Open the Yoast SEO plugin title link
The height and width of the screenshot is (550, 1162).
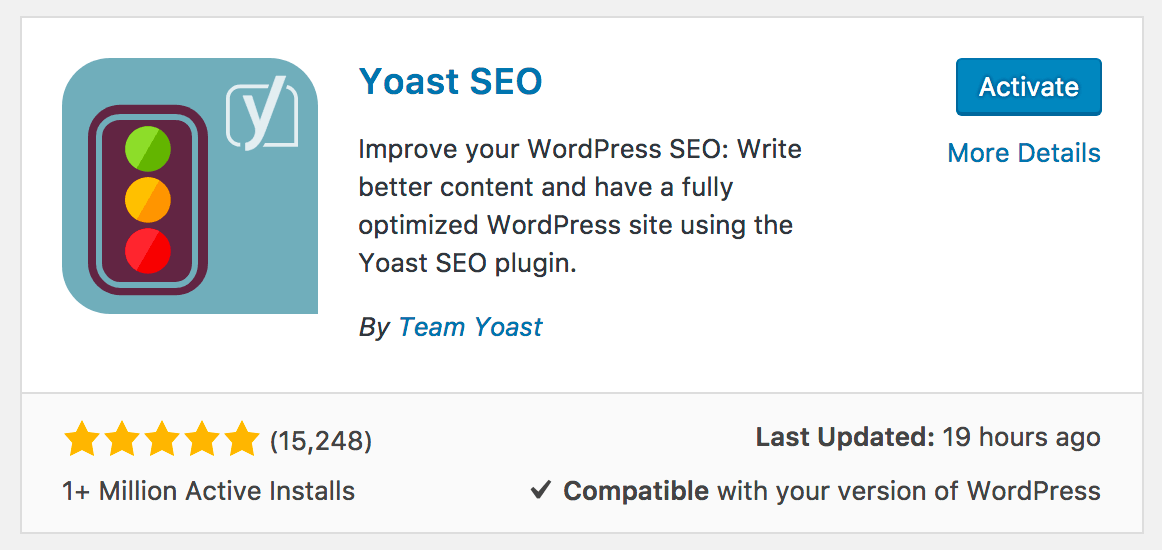click(x=451, y=82)
